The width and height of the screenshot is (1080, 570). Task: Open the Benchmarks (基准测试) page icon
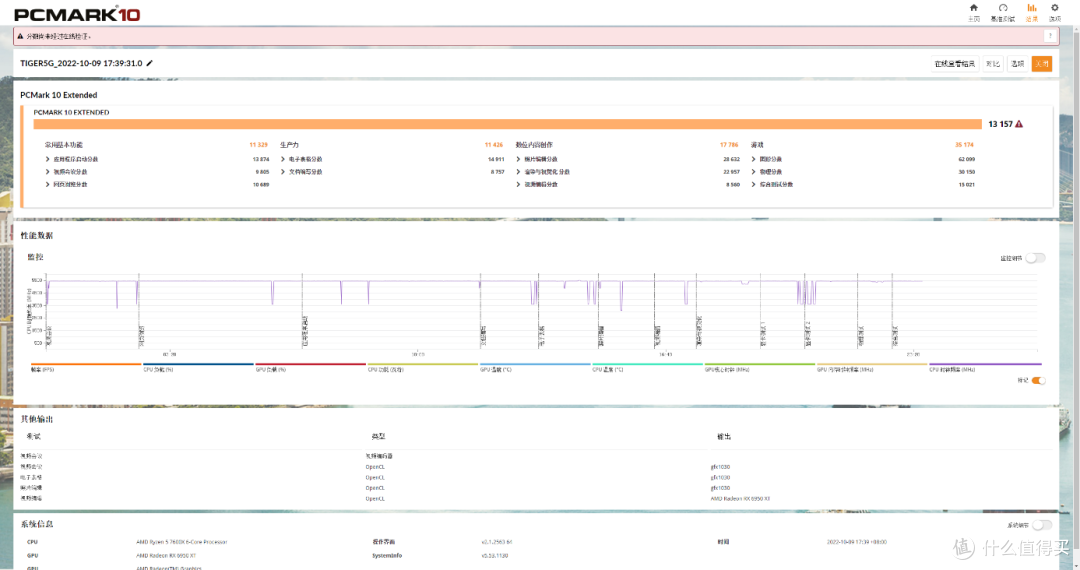tap(1003, 8)
